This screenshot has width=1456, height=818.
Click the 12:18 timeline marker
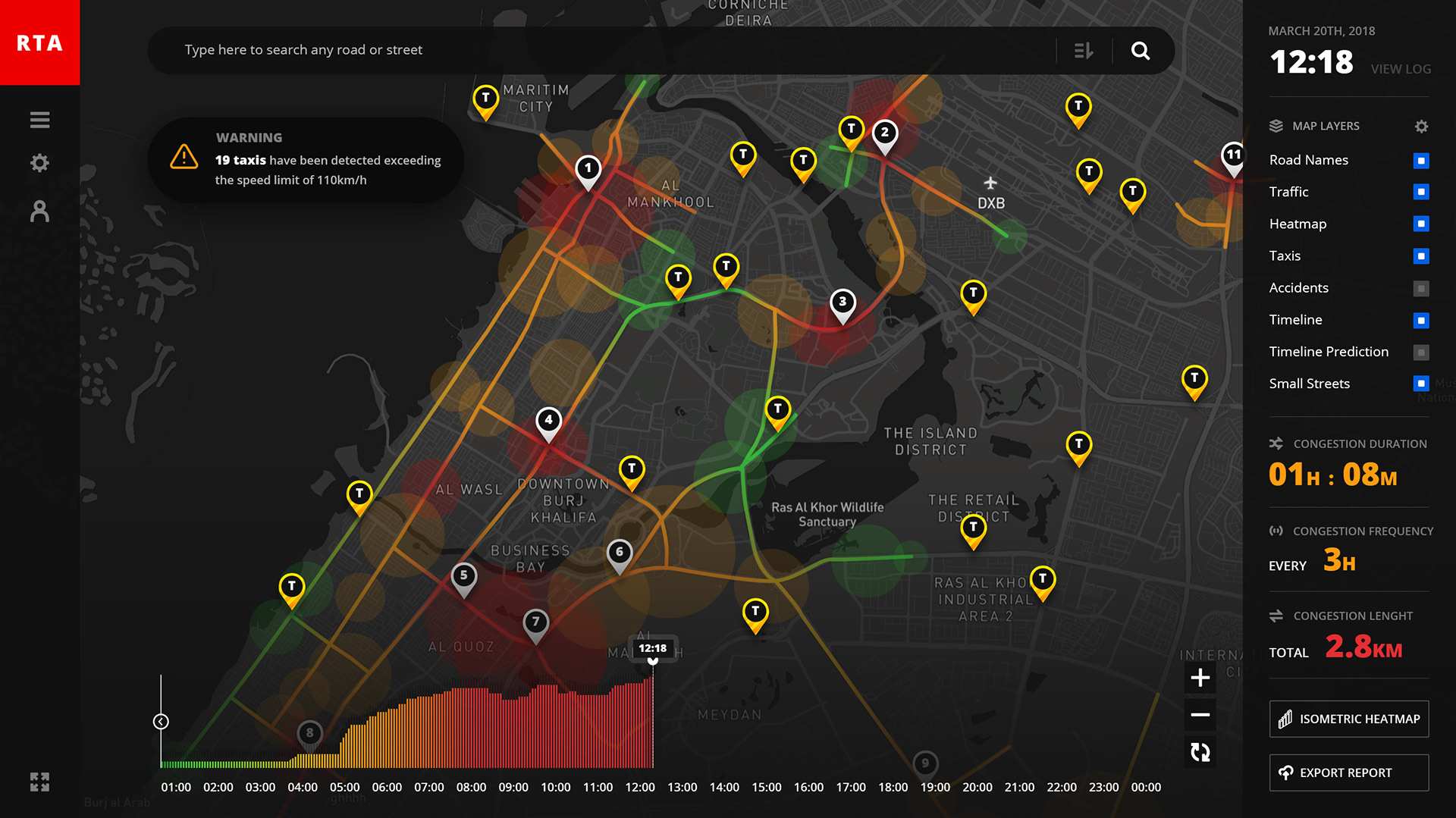652,649
